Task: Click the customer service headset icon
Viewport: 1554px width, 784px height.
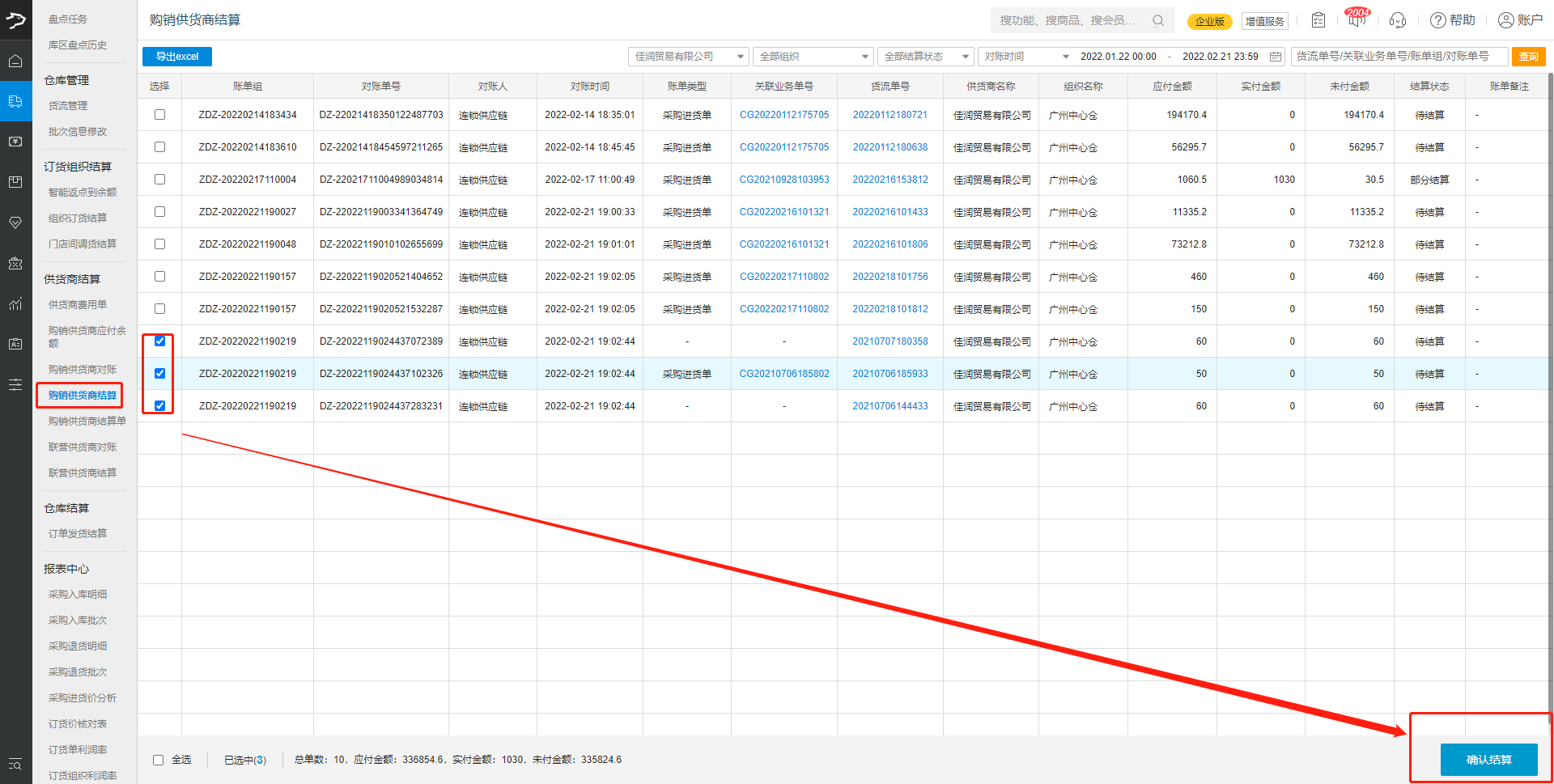Action: click(1397, 20)
